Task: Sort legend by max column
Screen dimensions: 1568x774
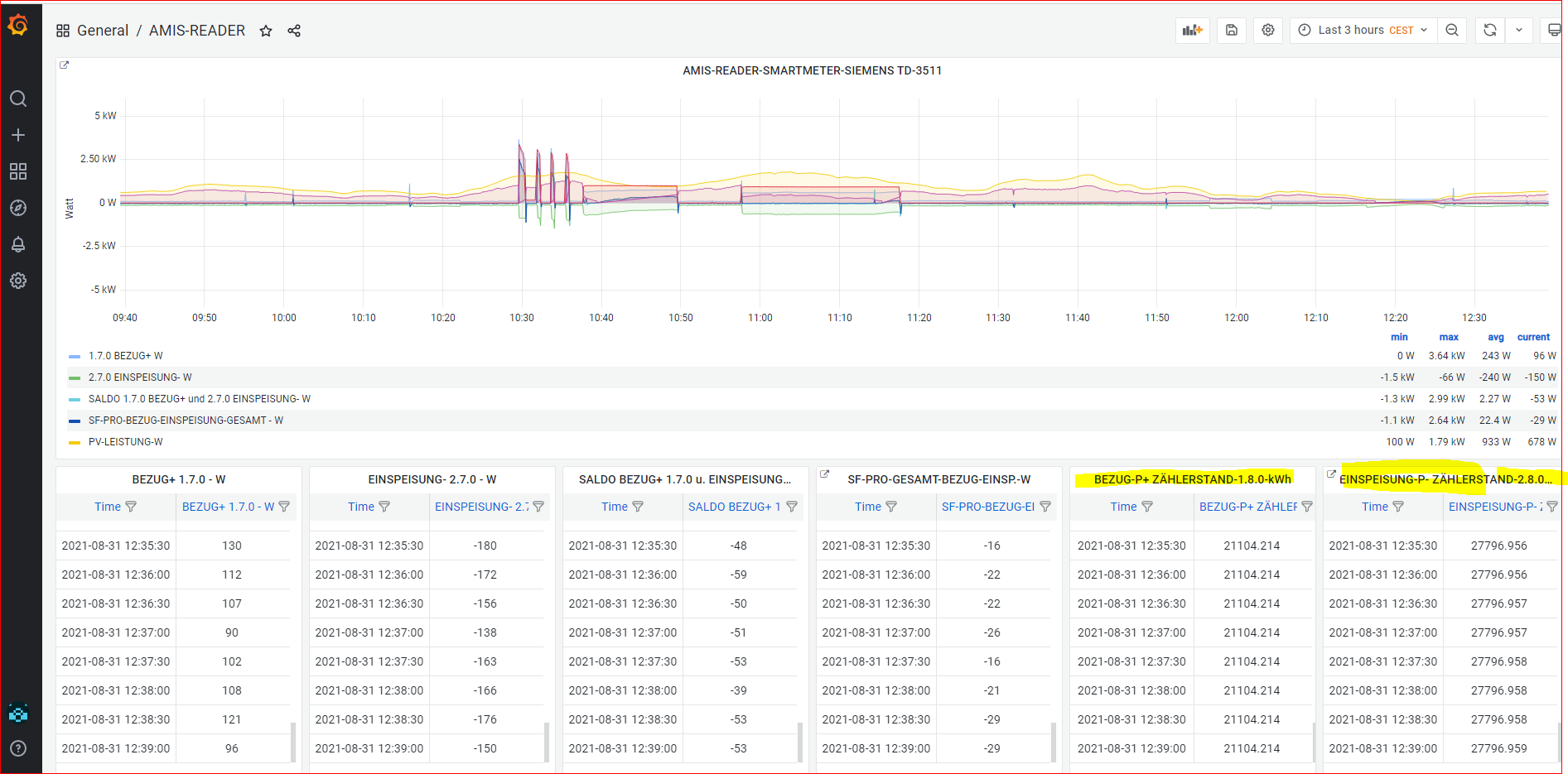Action: coord(1449,337)
